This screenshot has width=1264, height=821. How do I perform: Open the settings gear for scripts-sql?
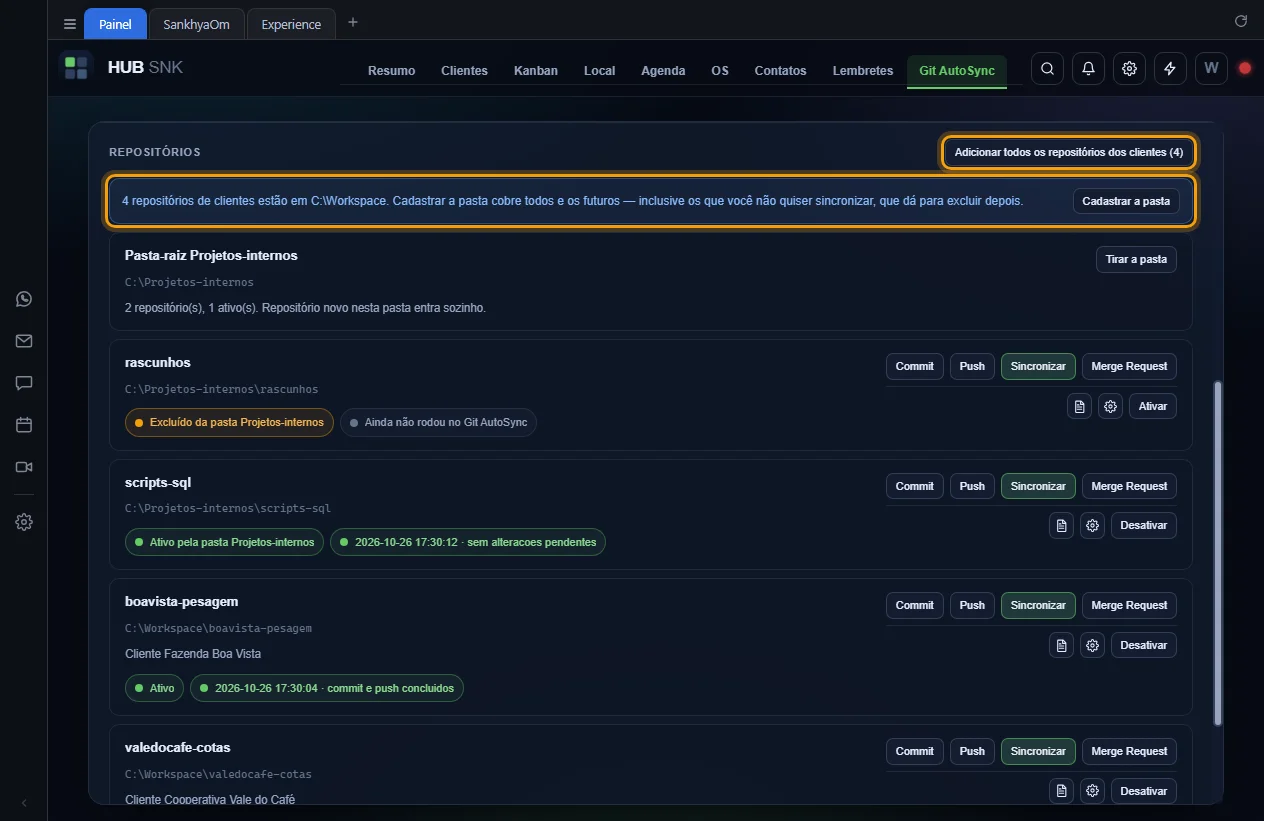pos(1092,525)
